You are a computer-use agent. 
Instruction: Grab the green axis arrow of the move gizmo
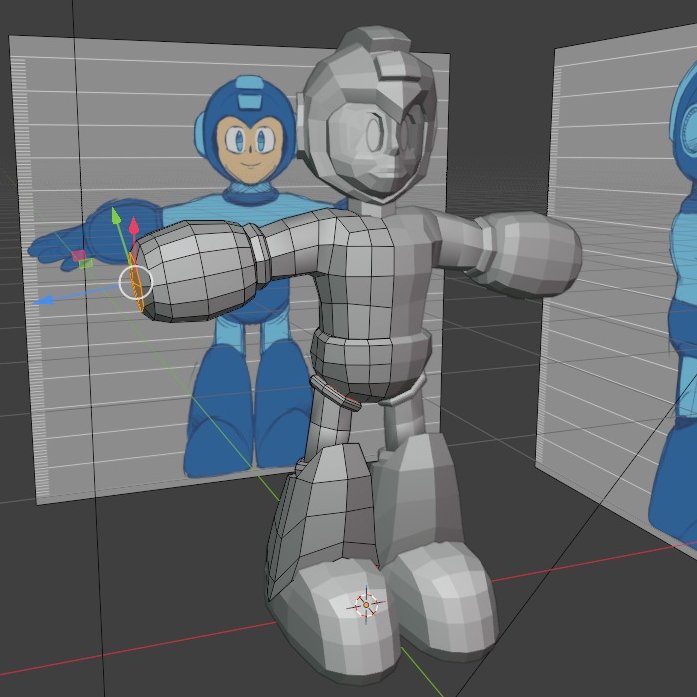(x=116, y=216)
